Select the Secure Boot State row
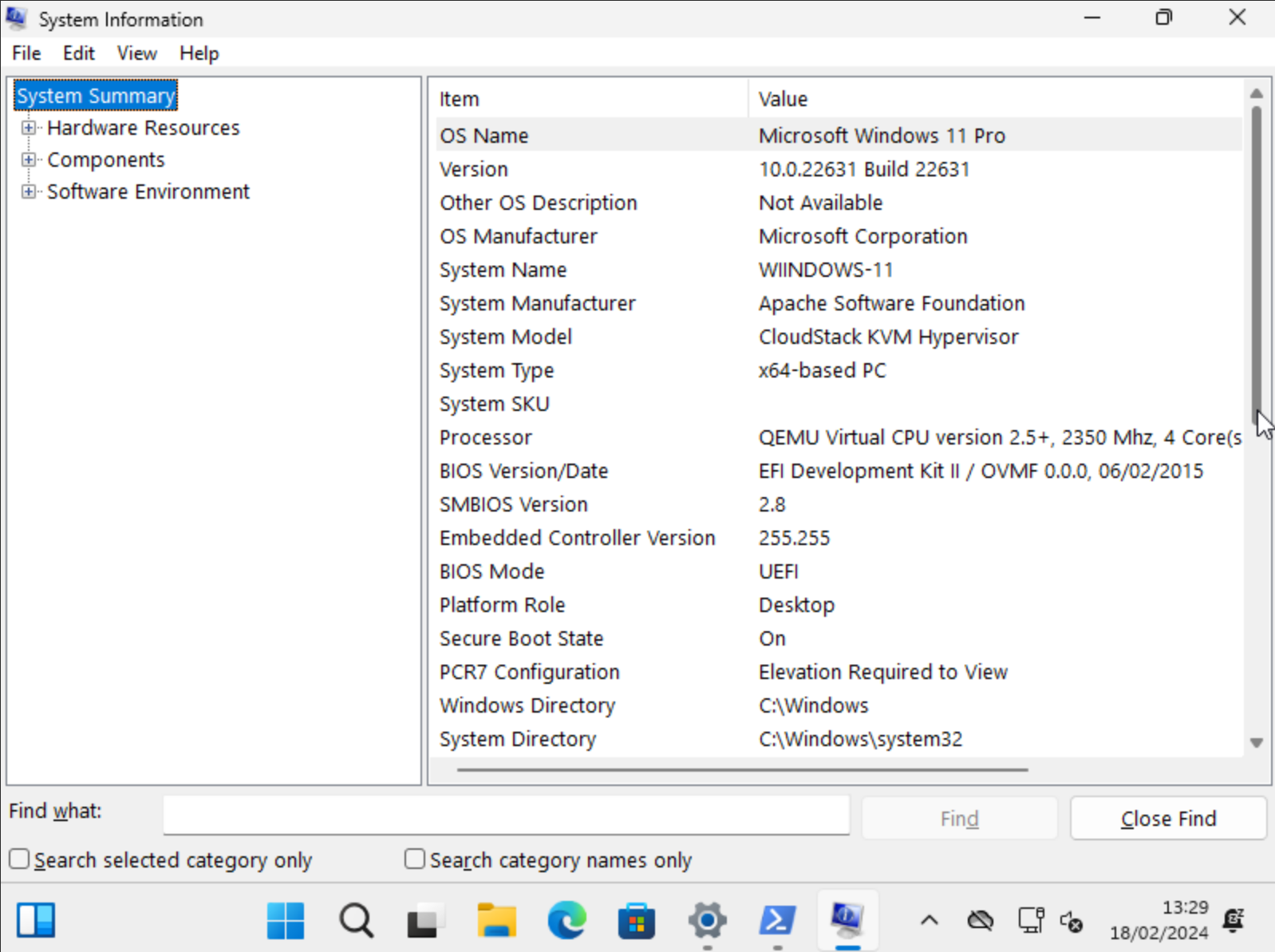This screenshot has height=952, width=1275. [x=839, y=638]
